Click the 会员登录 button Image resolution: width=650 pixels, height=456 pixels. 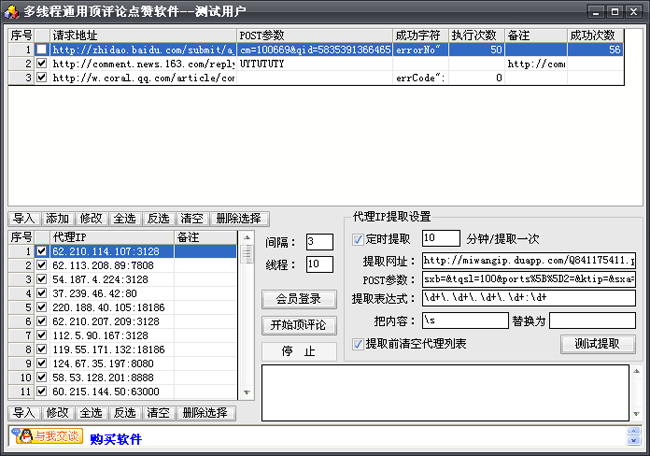(299, 299)
